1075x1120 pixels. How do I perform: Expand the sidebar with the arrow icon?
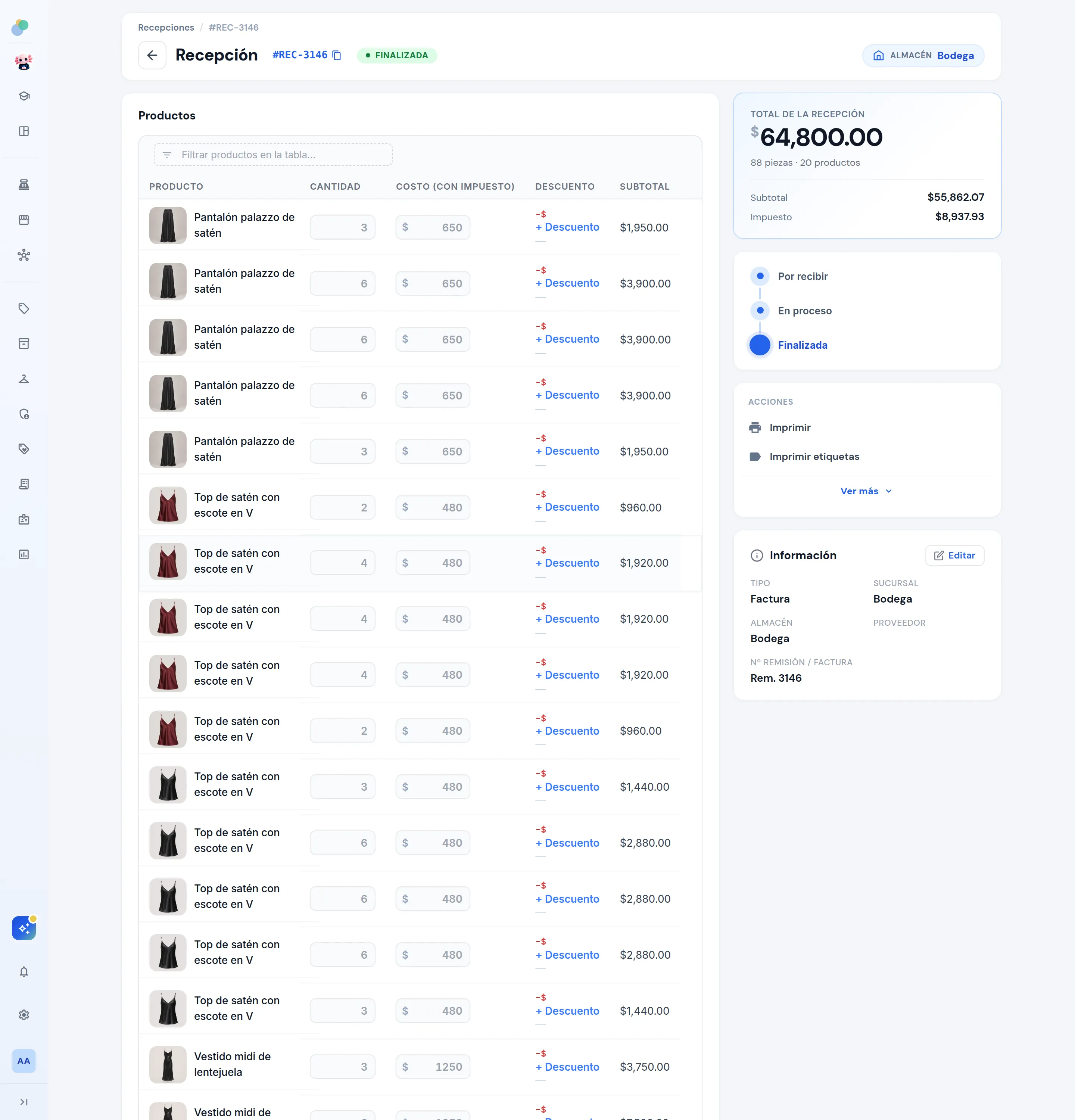point(24,1102)
